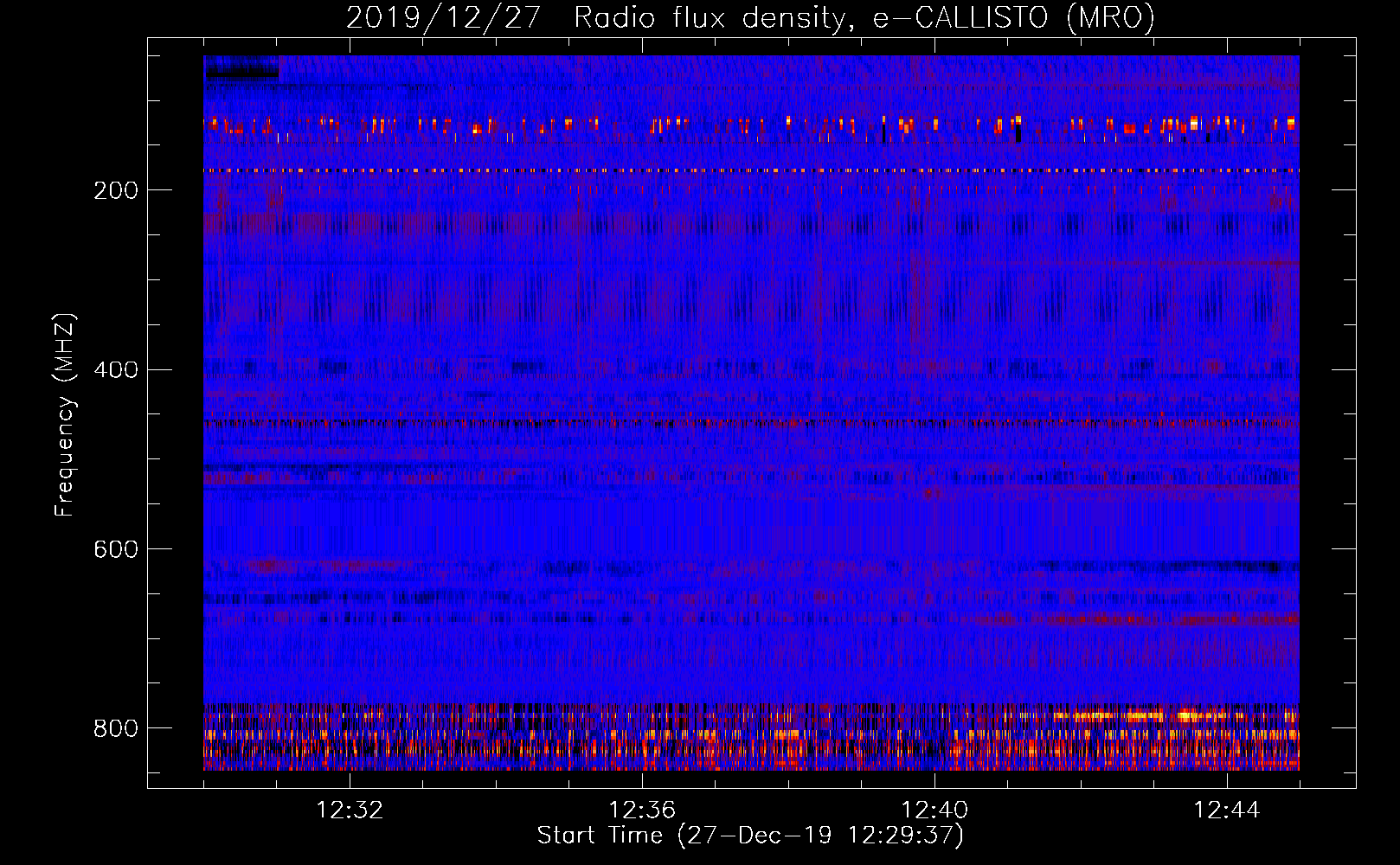Click the 400 frequency tick label

(x=115, y=370)
